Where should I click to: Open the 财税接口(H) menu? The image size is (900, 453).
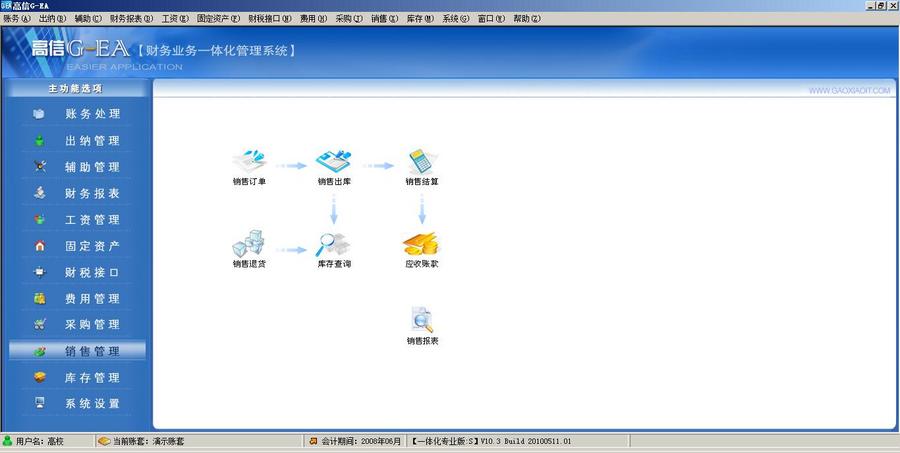point(270,18)
